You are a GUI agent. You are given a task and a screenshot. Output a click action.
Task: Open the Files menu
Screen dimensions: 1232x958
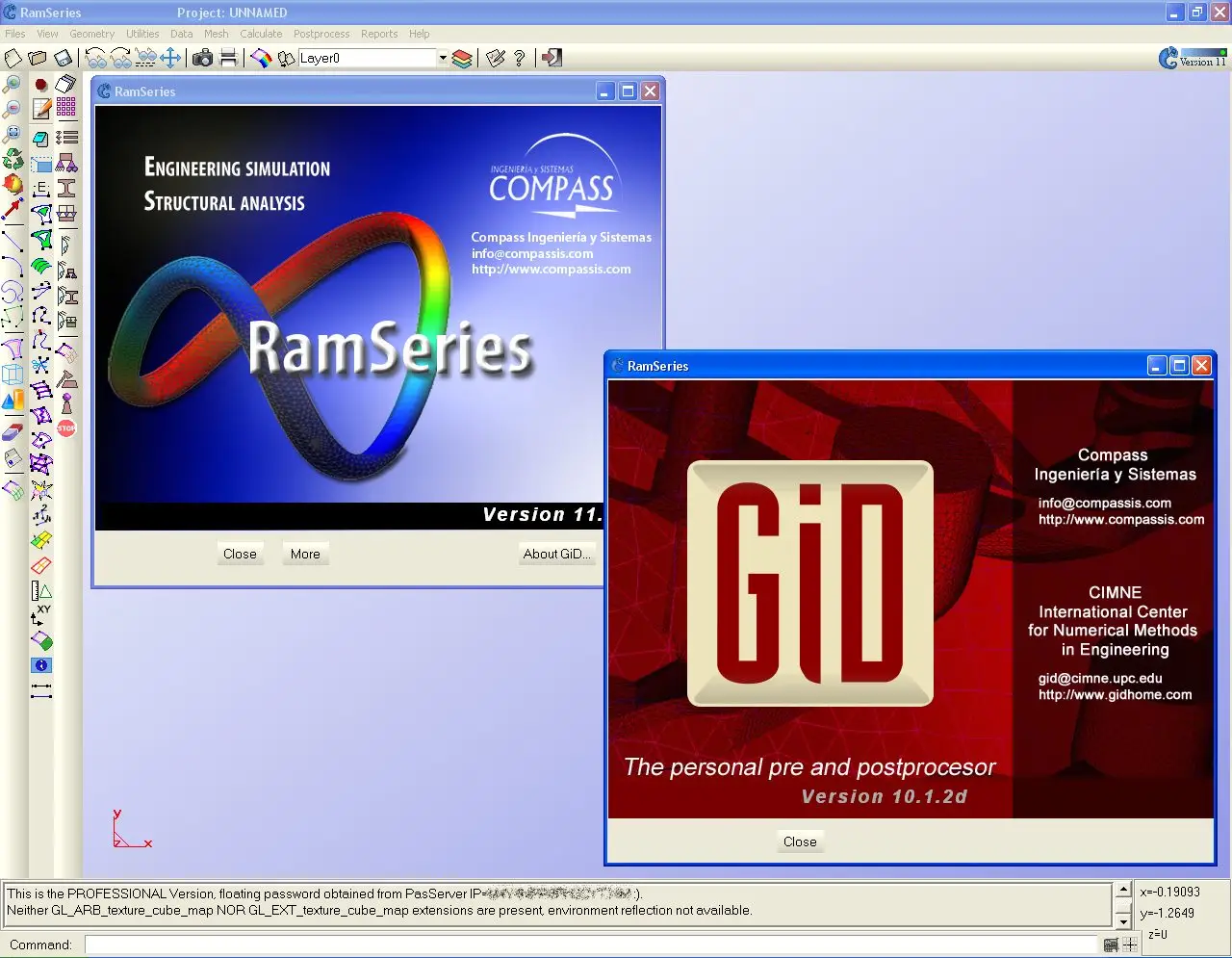click(14, 34)
